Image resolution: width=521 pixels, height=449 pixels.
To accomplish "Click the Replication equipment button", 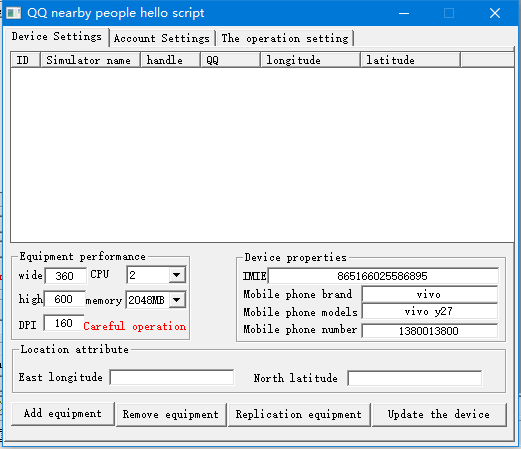I will click(299, 414).
